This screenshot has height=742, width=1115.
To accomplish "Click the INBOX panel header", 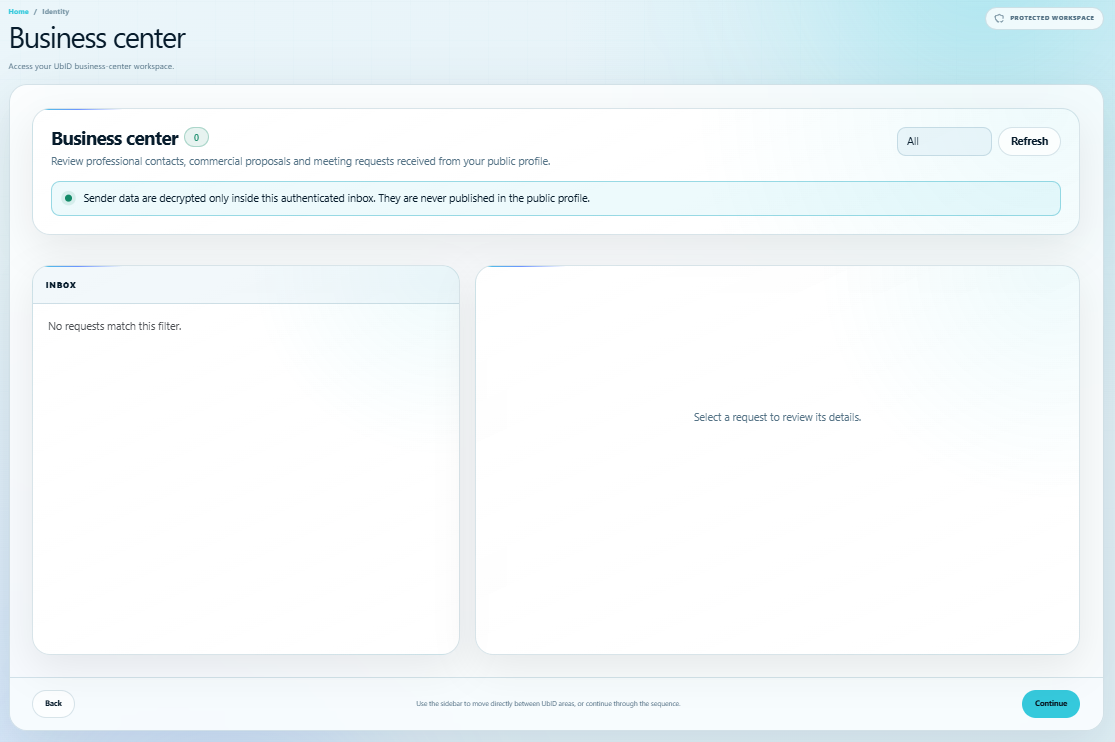I will pyautogui.click(x=245, y=285).
